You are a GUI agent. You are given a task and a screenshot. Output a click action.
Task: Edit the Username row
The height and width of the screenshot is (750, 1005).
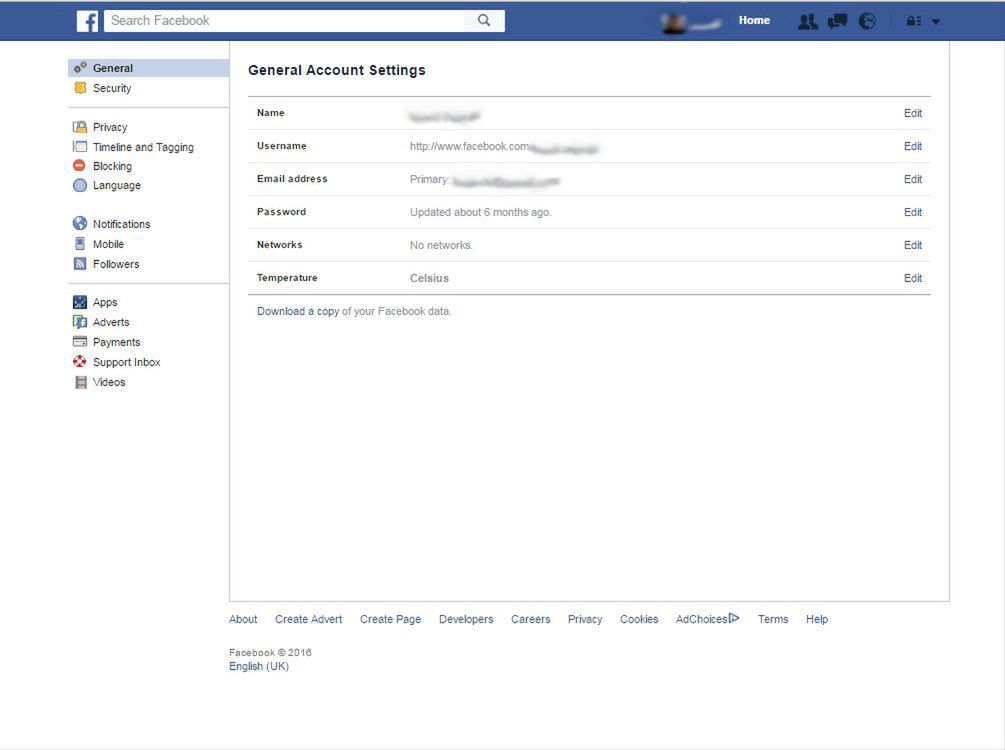[913, 146]
